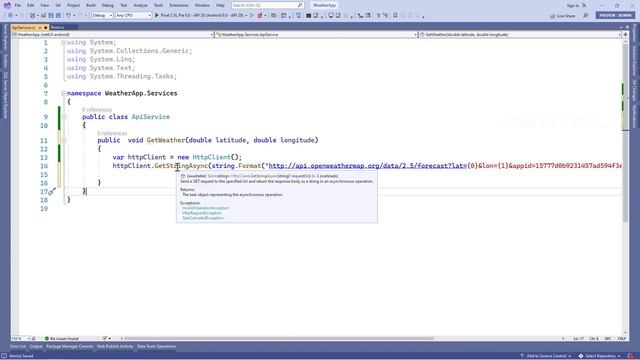Open the Output panel tab
This screenshot has width=640, height=360.
tap(36, 347)
